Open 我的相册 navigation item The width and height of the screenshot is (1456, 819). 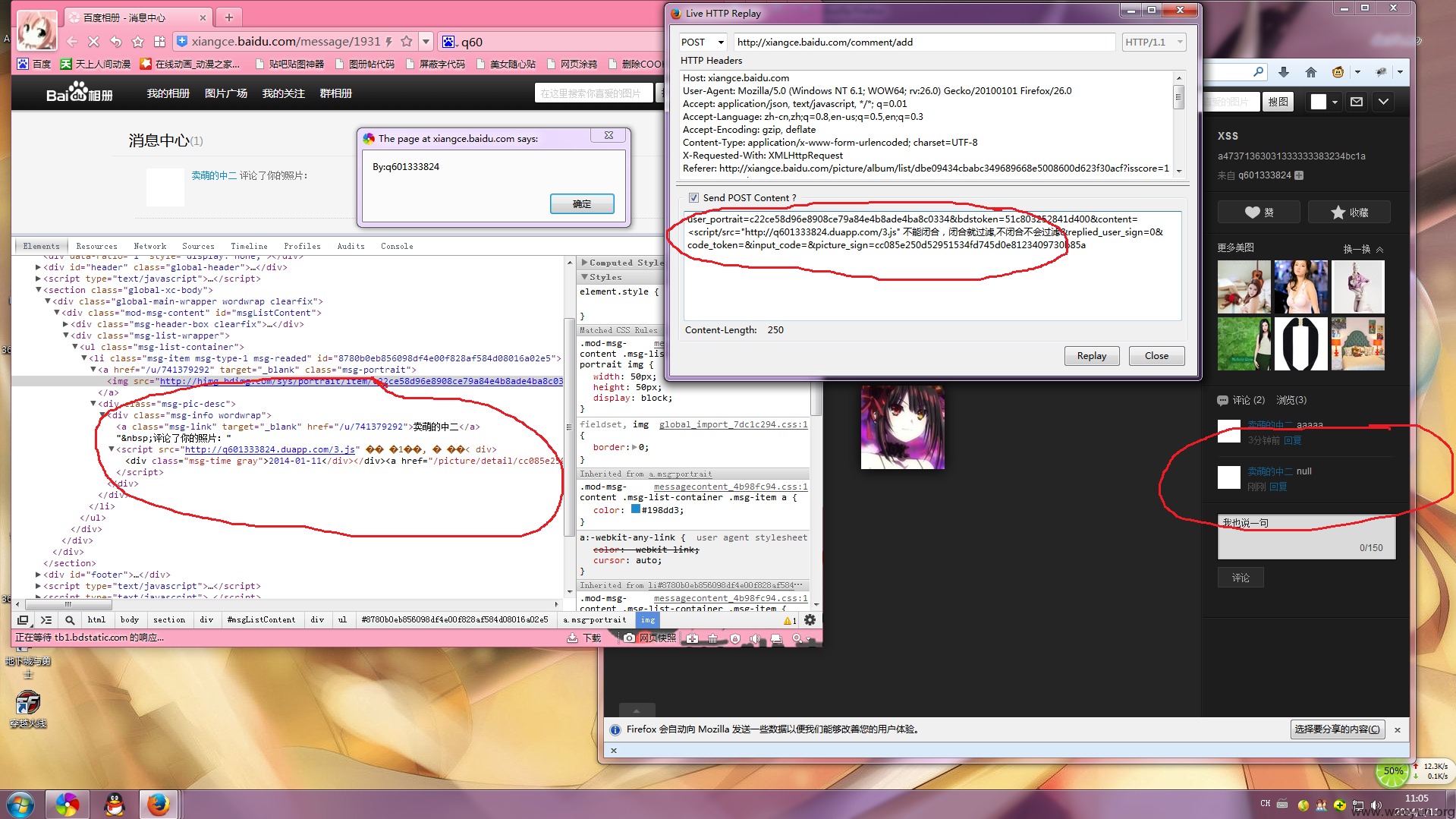(x=168, y=93)
